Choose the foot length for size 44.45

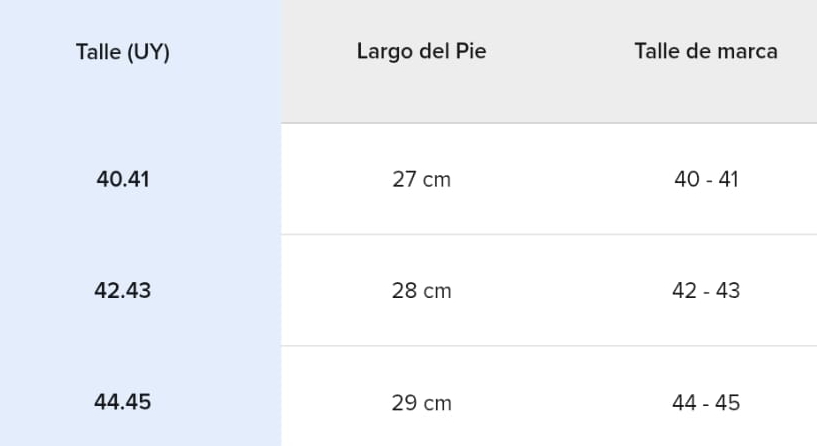421,403
